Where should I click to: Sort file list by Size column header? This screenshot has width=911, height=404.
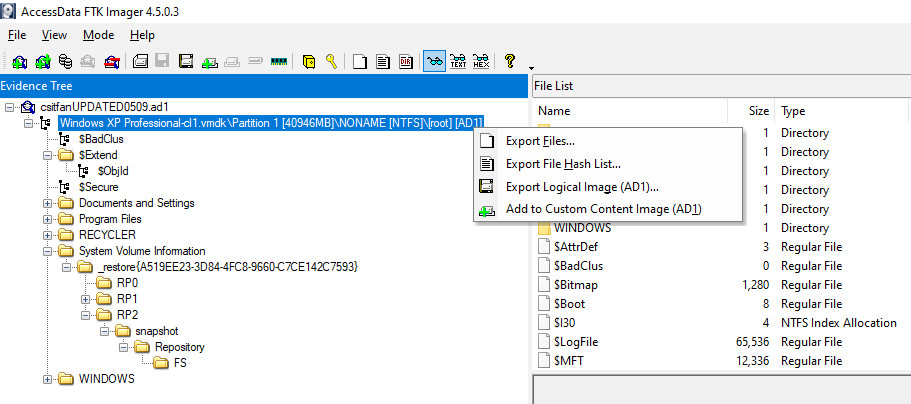pos(760,111)
